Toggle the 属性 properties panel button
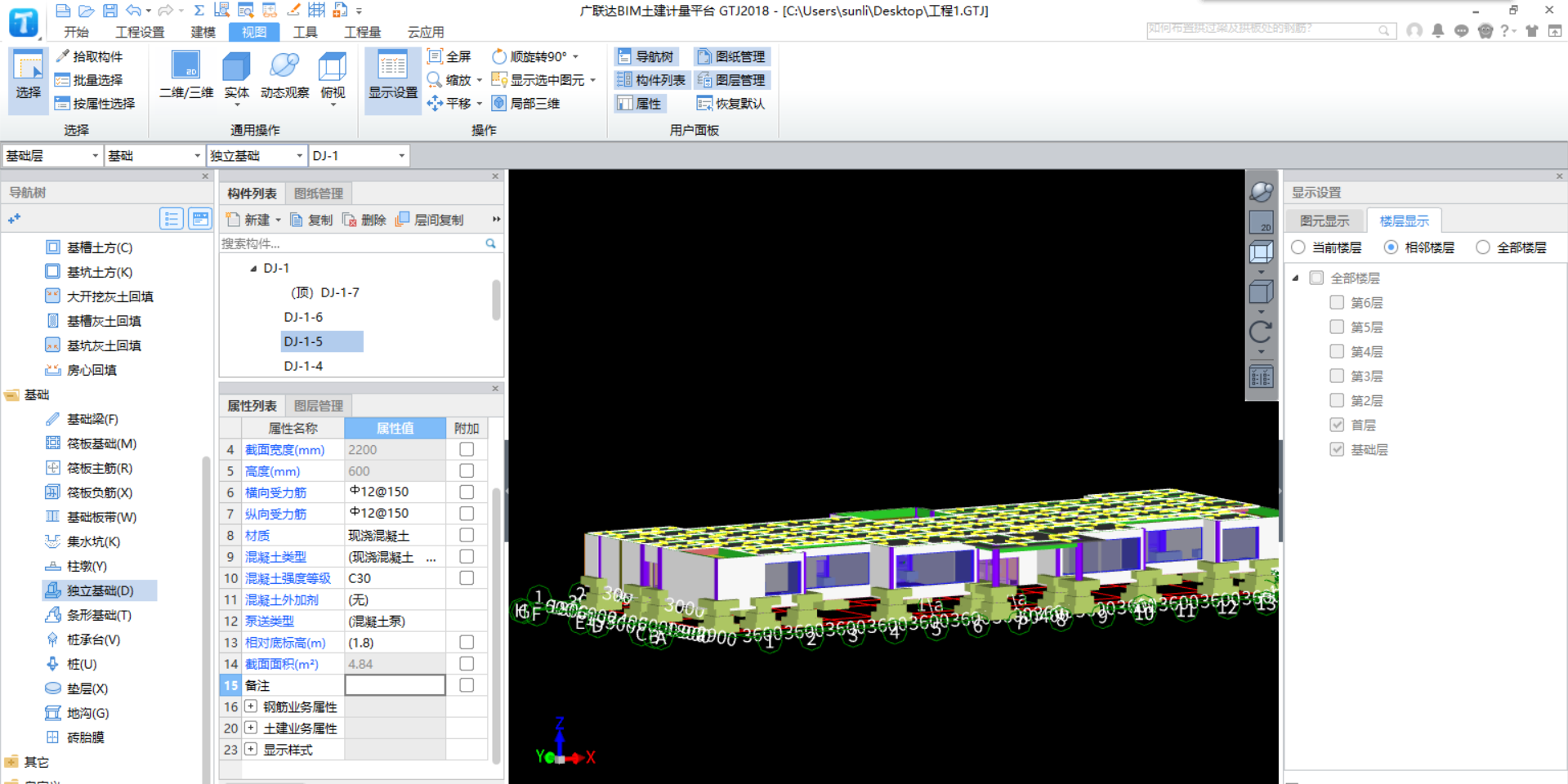1568x784 pixels. (640, 104)
